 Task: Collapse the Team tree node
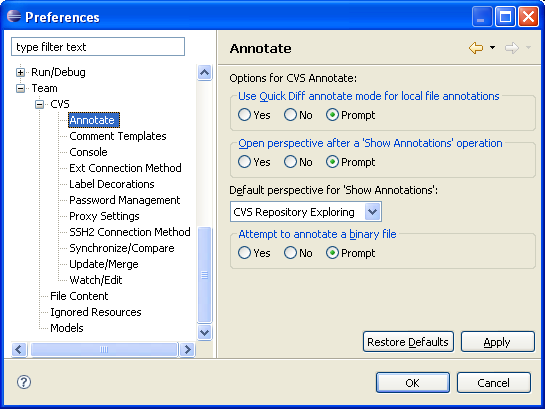(21, 88)
